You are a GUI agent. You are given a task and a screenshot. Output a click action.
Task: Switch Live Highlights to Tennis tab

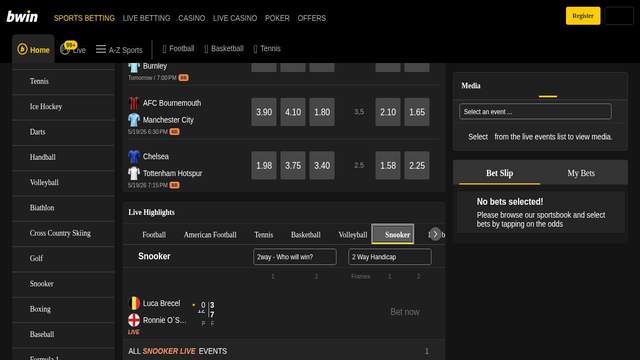tap(264, 235)
